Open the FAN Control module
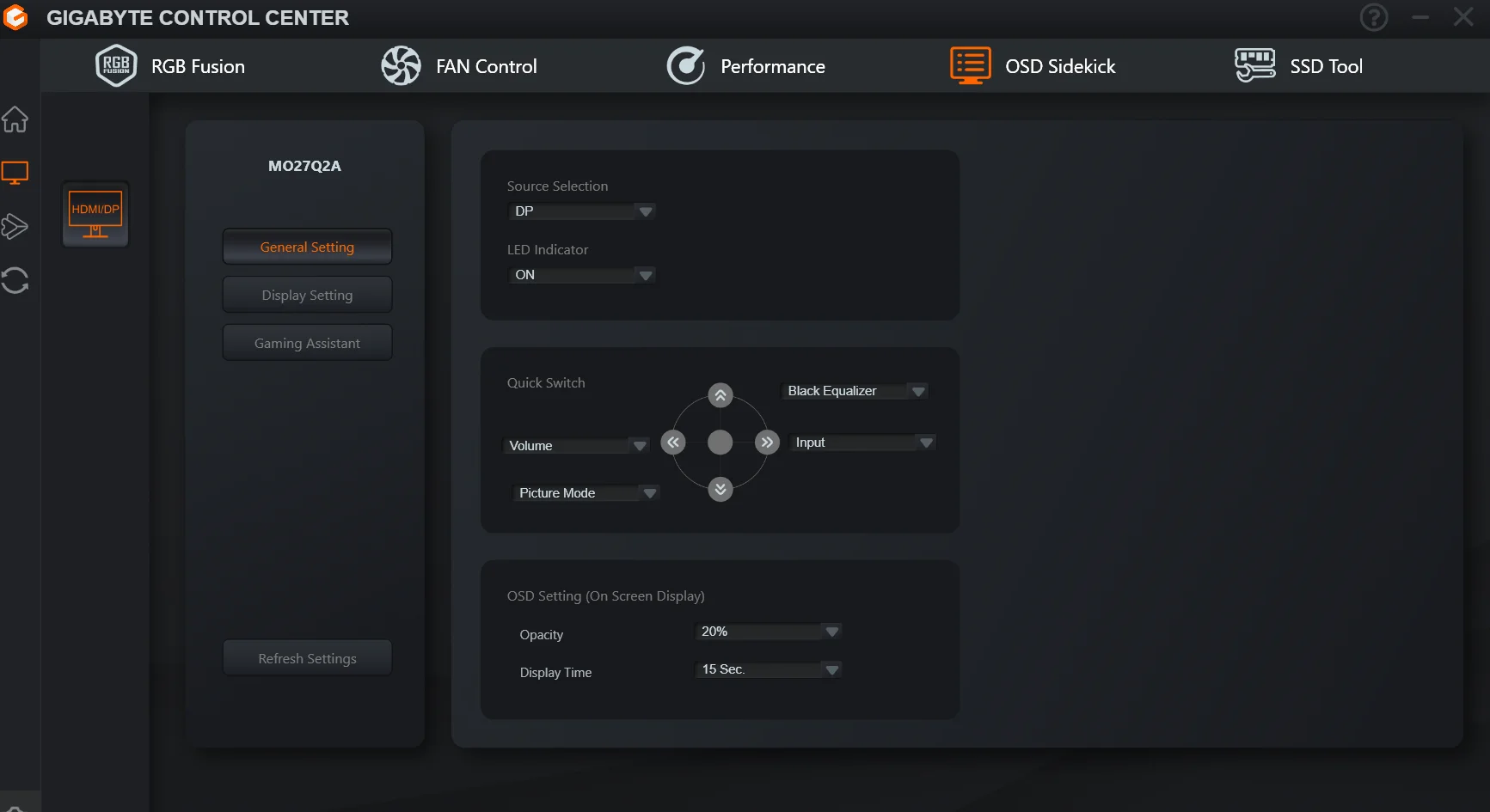The height and width of the screenshot is (812, 1490). coord(459,66)
